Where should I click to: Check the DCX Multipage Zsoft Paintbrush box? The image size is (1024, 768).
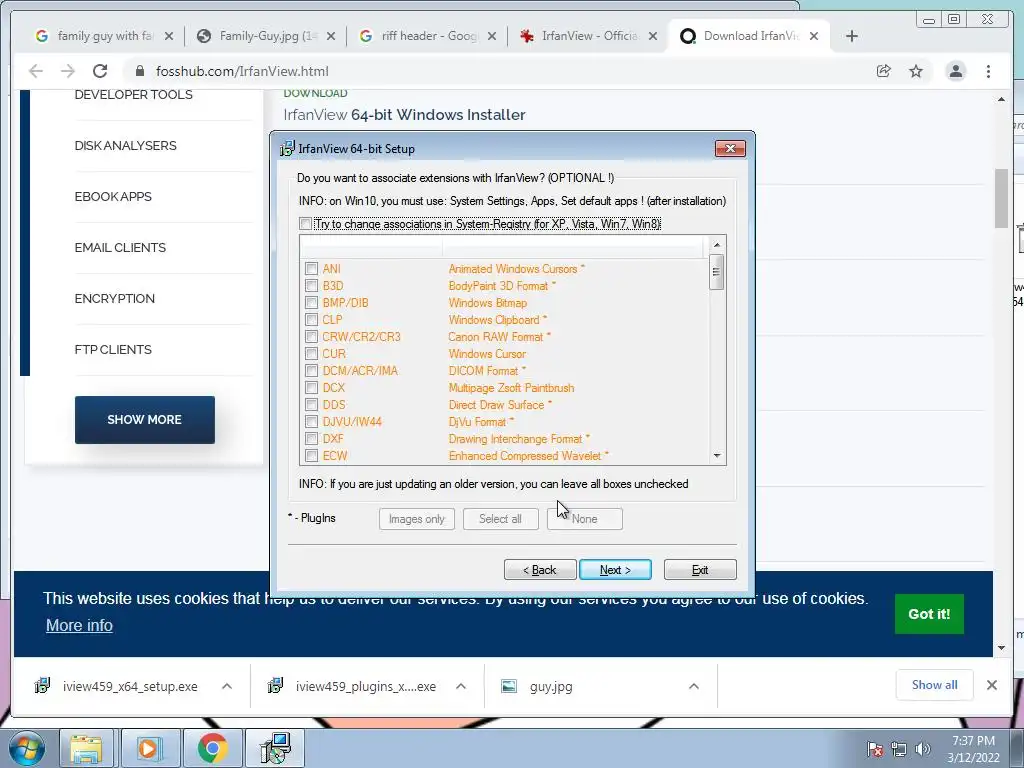[312, 387]
